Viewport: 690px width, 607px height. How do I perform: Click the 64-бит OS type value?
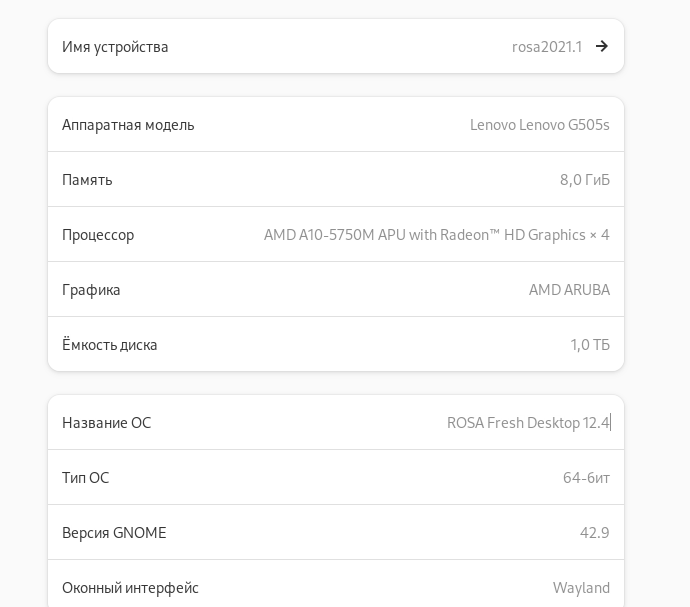[586, 478]
